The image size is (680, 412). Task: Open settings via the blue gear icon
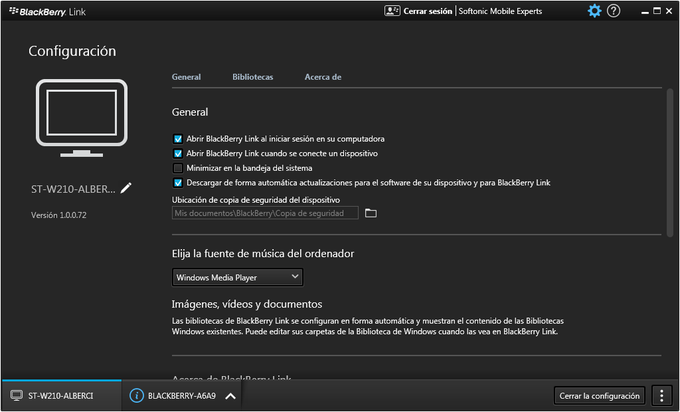594,11
